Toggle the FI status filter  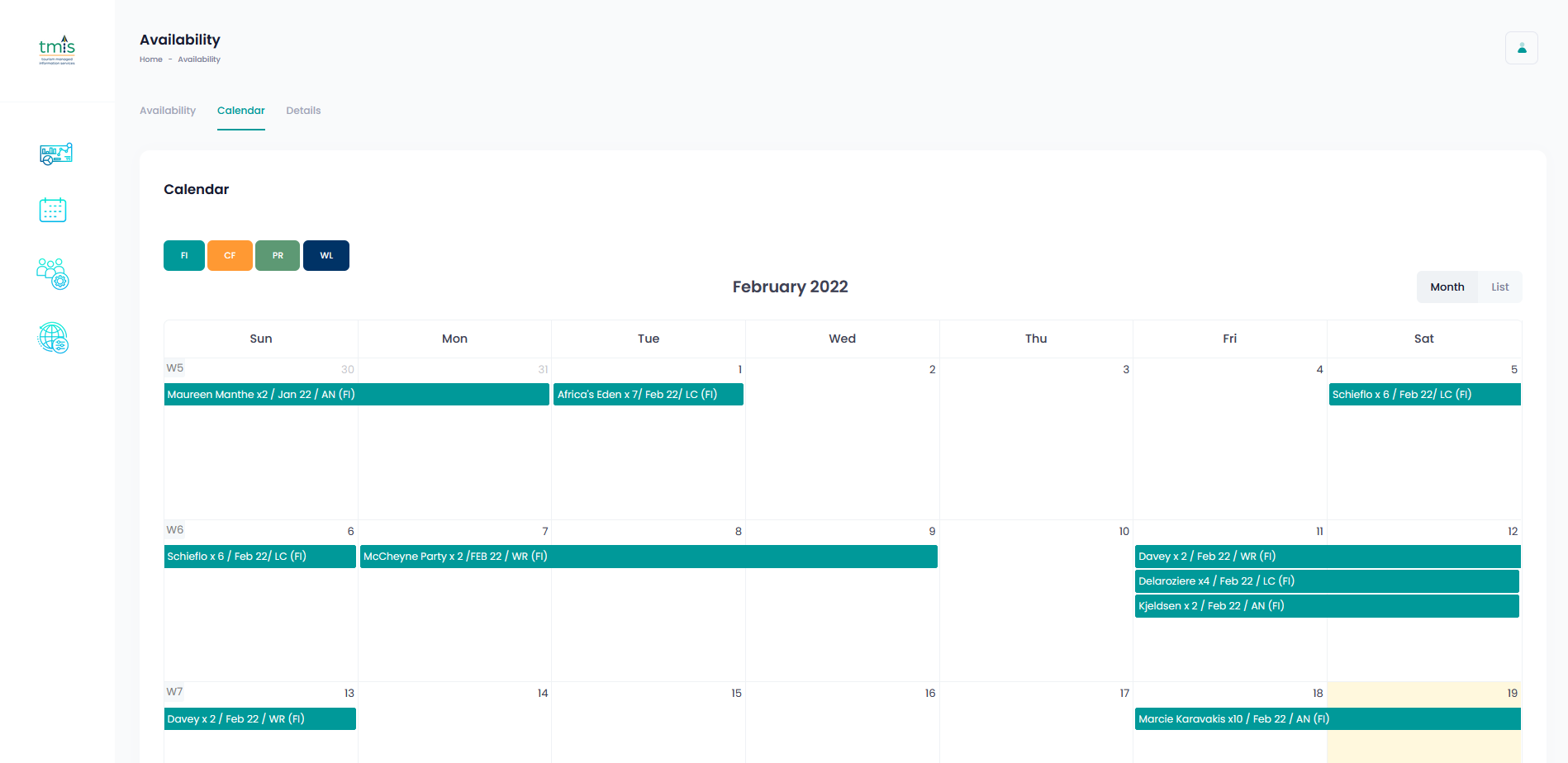pyautogui.click(x=183, y=256)
